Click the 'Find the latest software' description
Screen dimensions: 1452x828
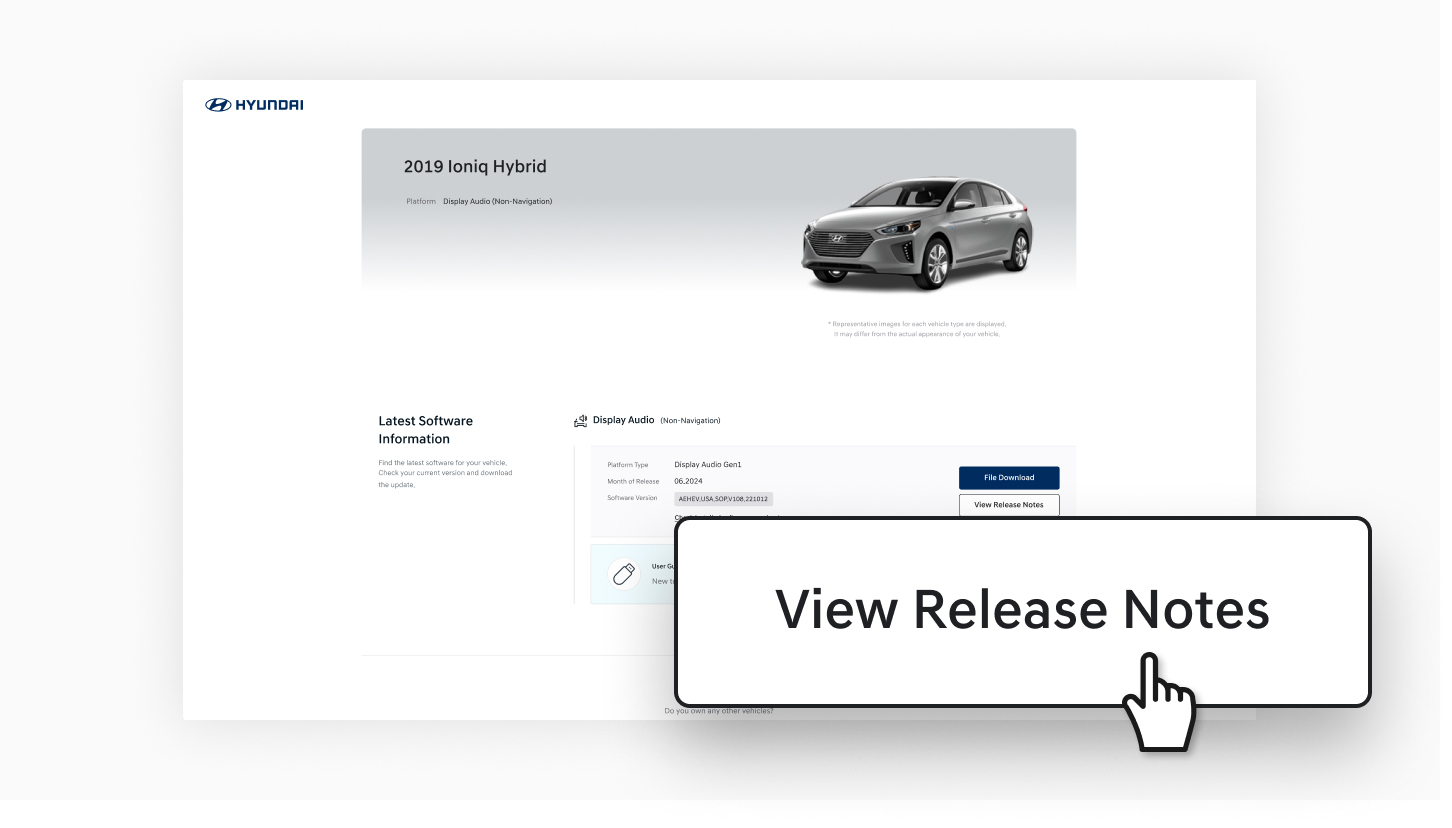[445, 473]
